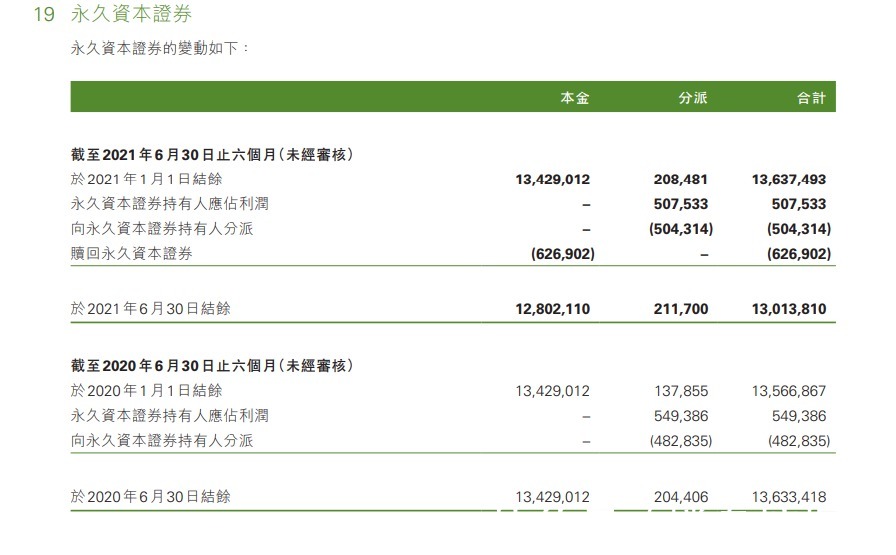Screen dimensions: 896x555
Task: Select the total 13,013,810
Action: 789,309
